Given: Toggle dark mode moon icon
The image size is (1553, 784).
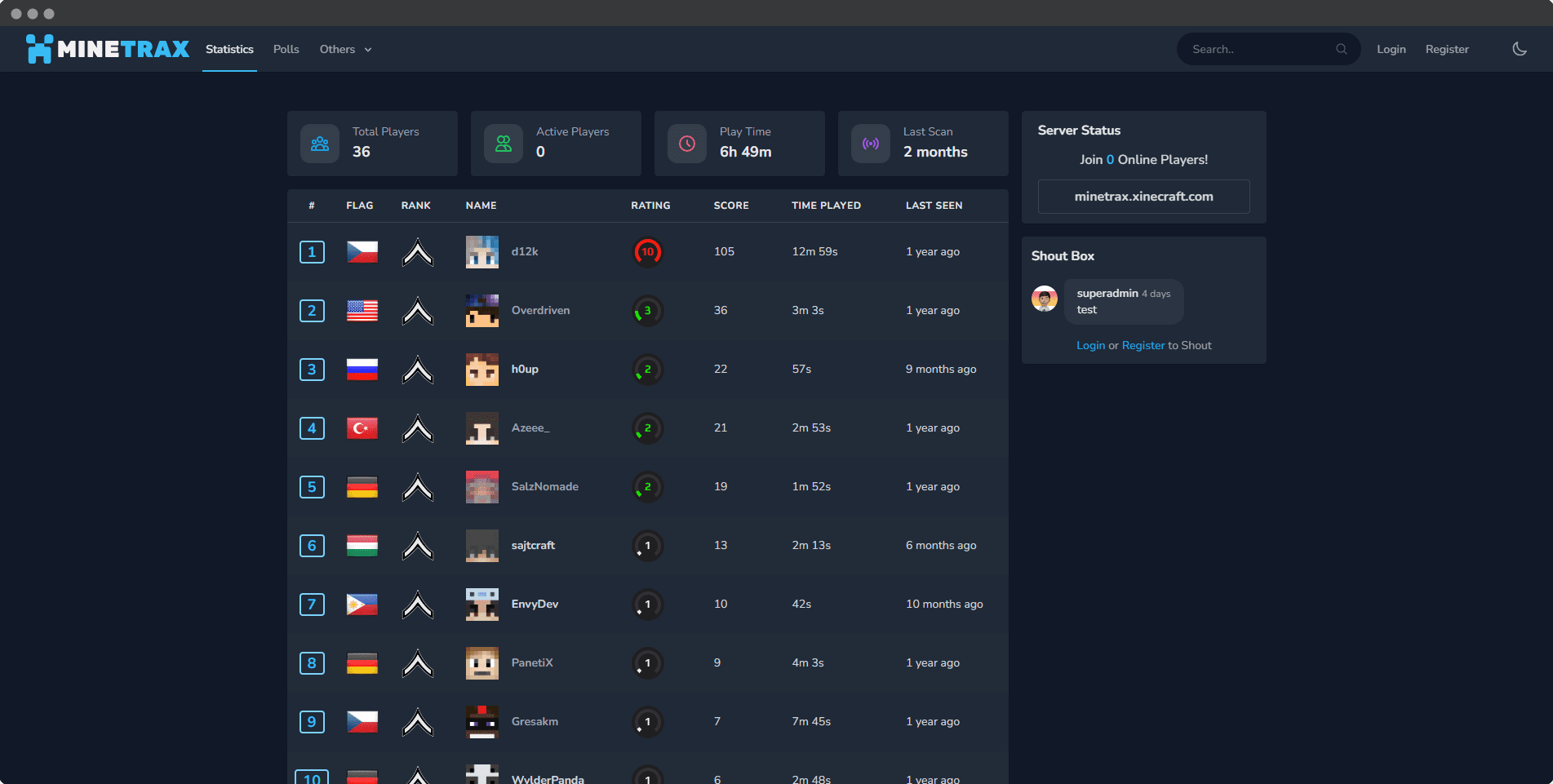Looking at the screenshot, I should (1520, 49).
